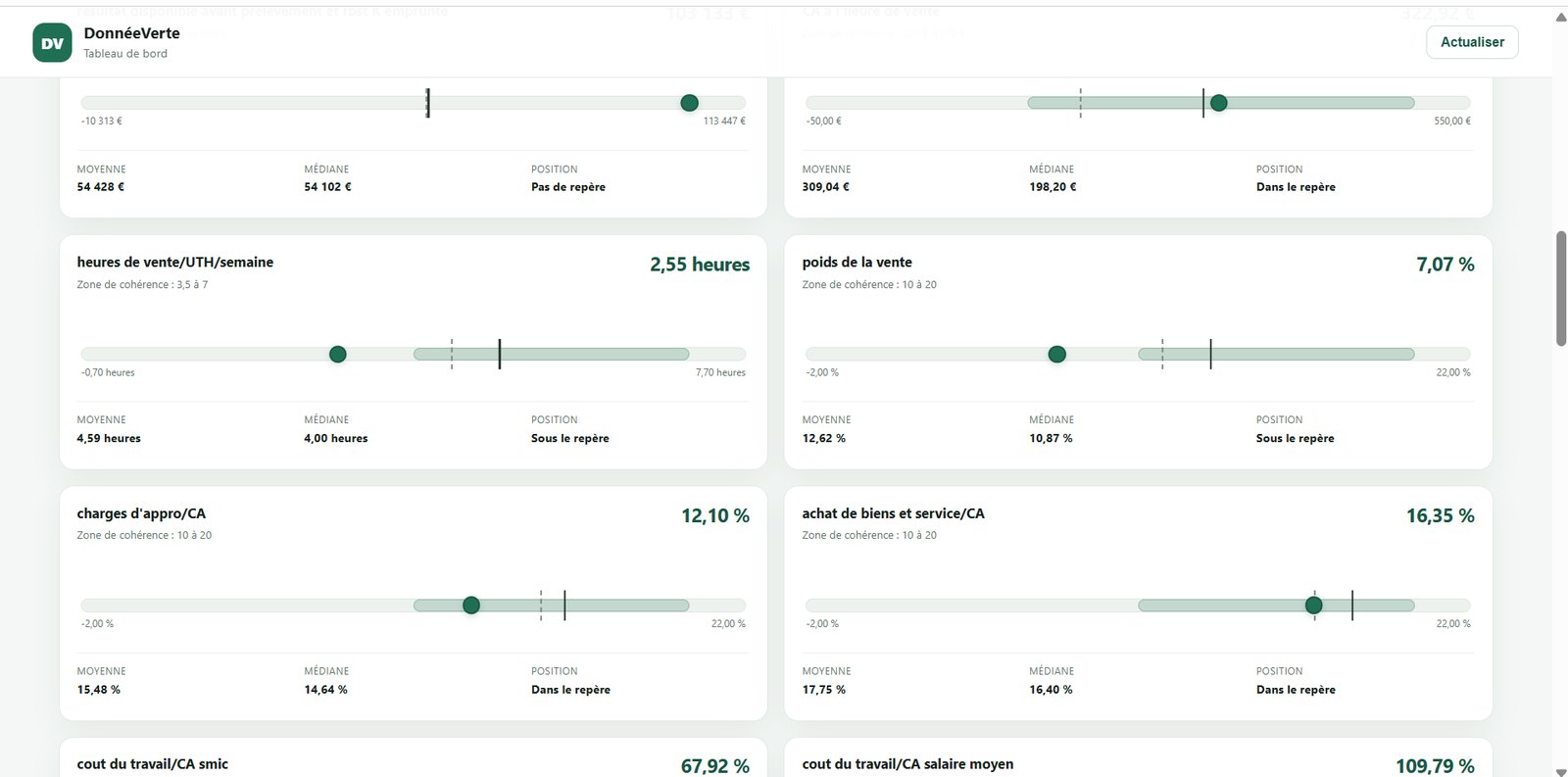Viewport: 1568px width, 777px height.
Task: Click the Actualiser button
Action: tap(1472, 42)
